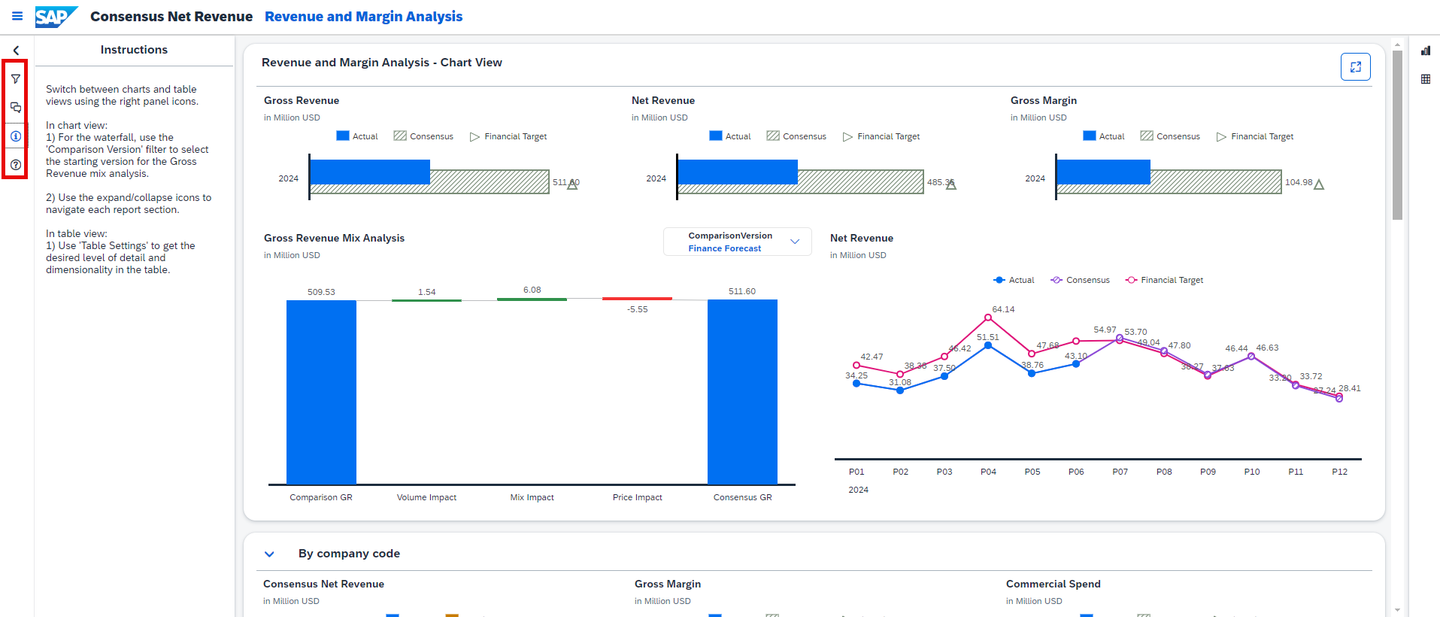This screenshot has height=617, width=1440.
Task: Open the ComparisonVersion Finance Forecast dropdown
Action: [x=737, y=242]
